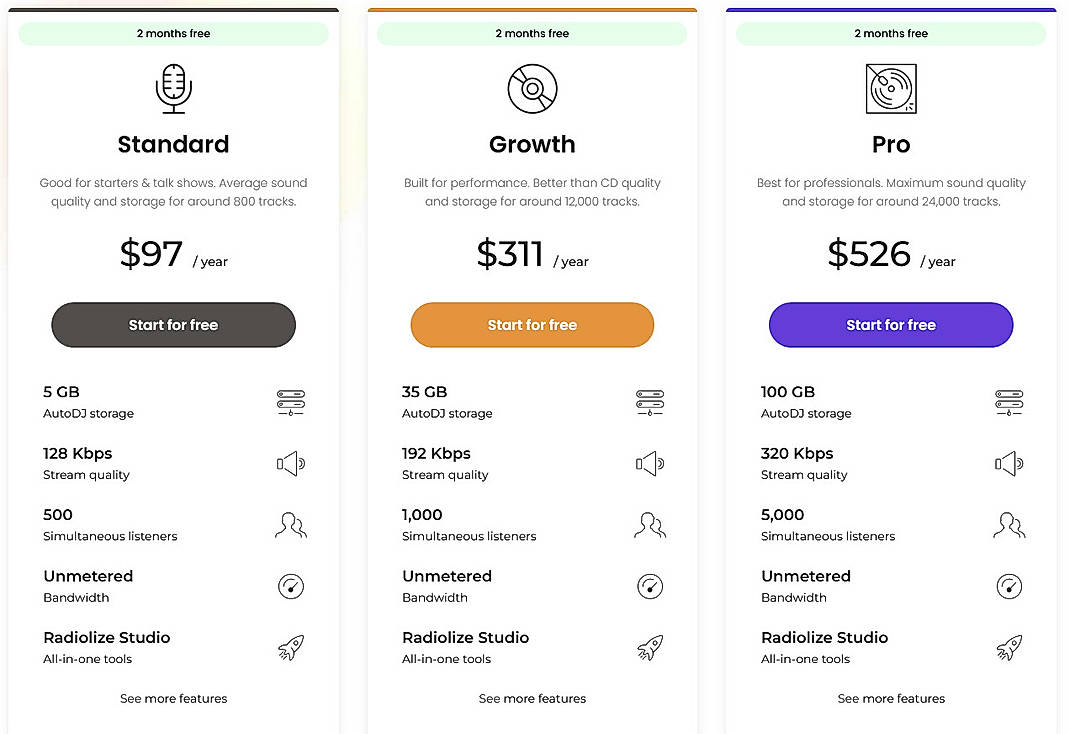Click the microphone icon on the Standard plan
Viewport: 1070px width, 734px height.
click(173, 86)
